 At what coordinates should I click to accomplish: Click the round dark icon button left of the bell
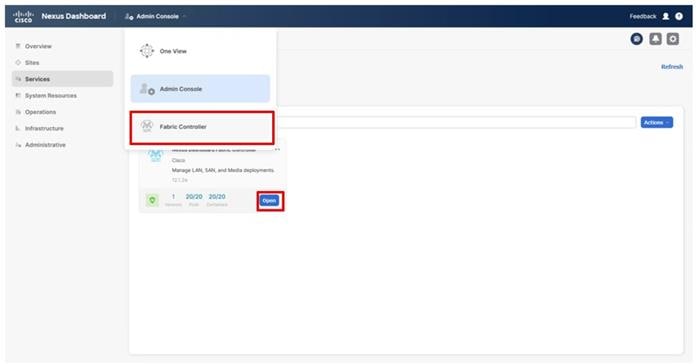point(637,39)
